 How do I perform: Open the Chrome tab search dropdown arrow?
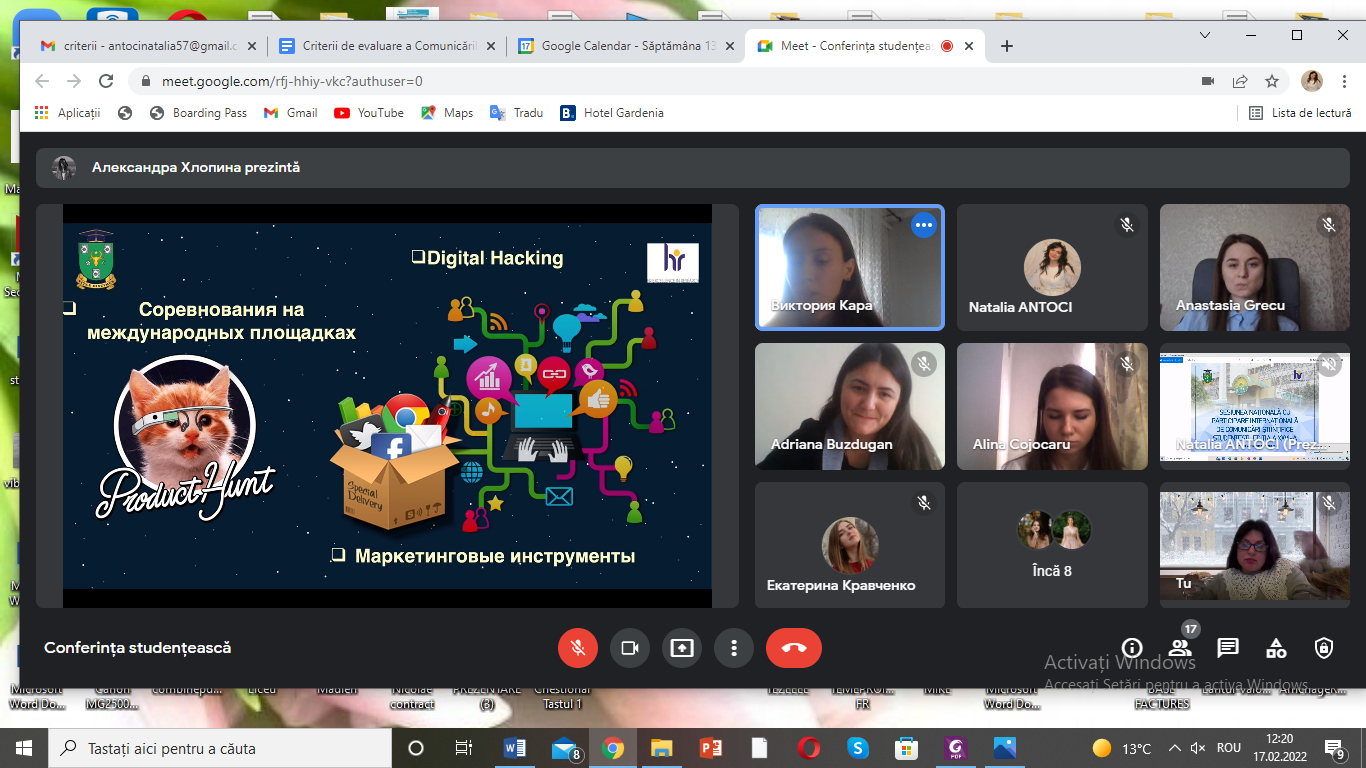1206,35
